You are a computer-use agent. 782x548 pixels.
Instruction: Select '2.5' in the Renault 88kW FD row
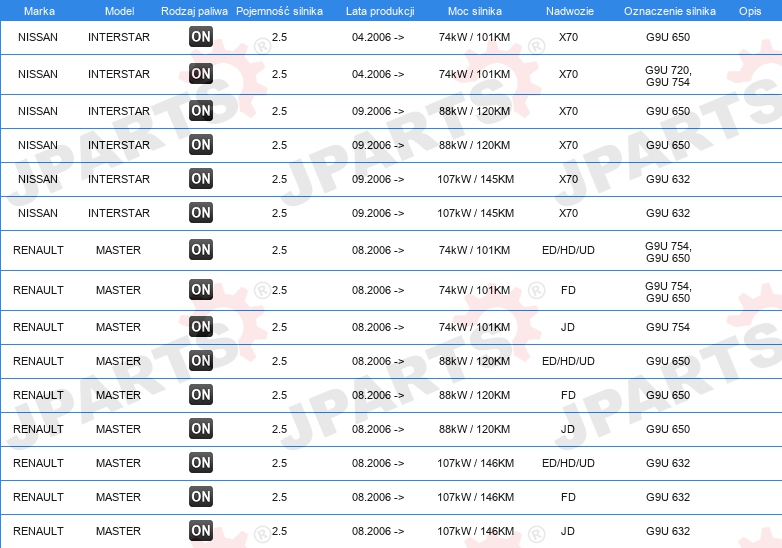[x=279, y=395]
